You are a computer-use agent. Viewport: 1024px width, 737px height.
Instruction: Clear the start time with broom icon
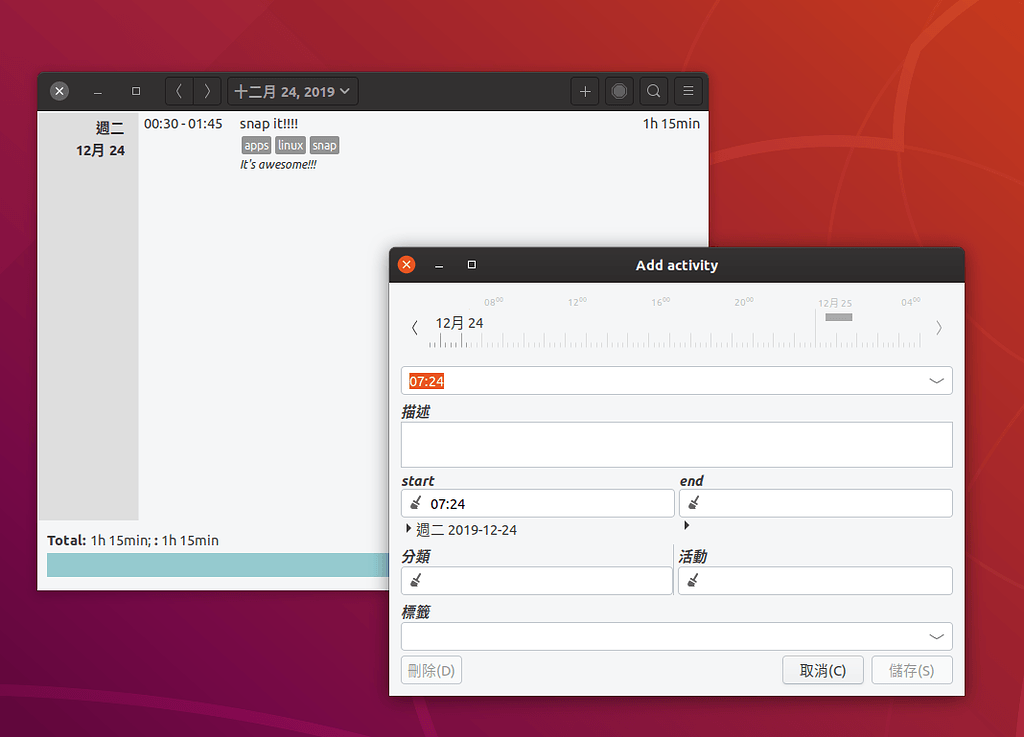(416, 504)
